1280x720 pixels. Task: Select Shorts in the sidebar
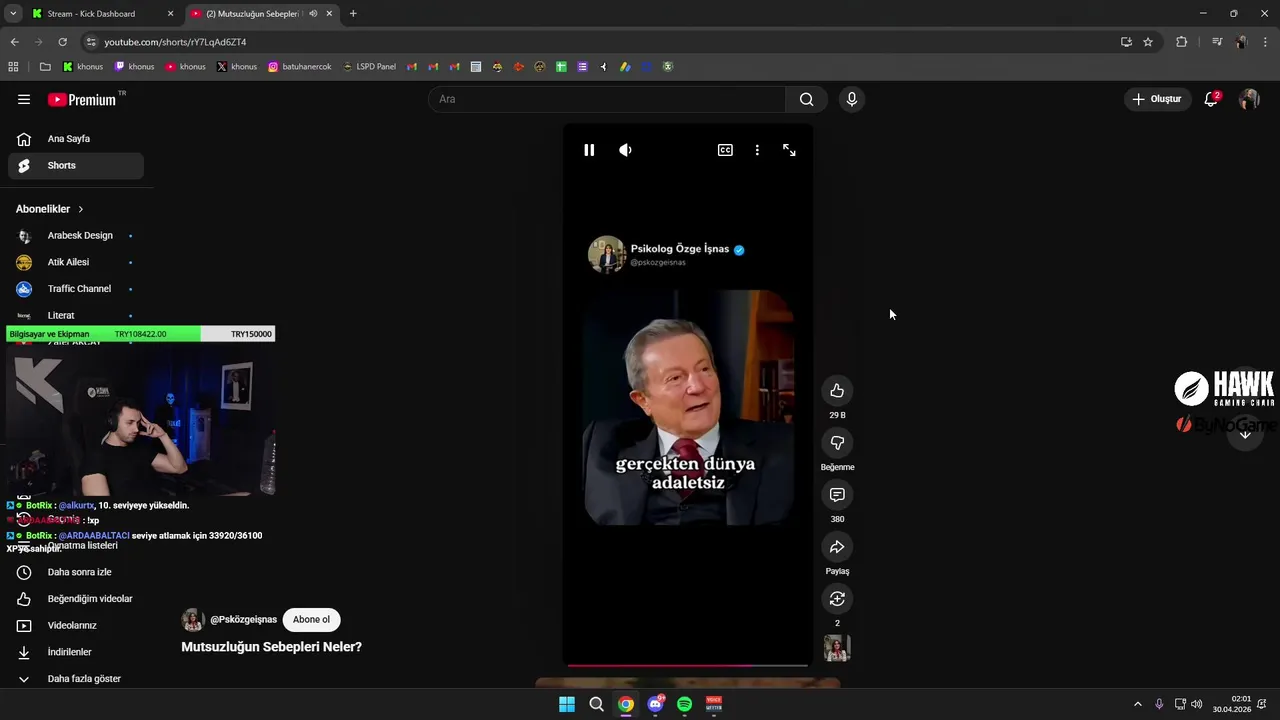(75, 166)
